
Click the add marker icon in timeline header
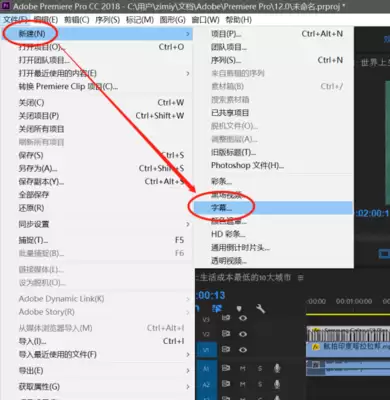239,309
